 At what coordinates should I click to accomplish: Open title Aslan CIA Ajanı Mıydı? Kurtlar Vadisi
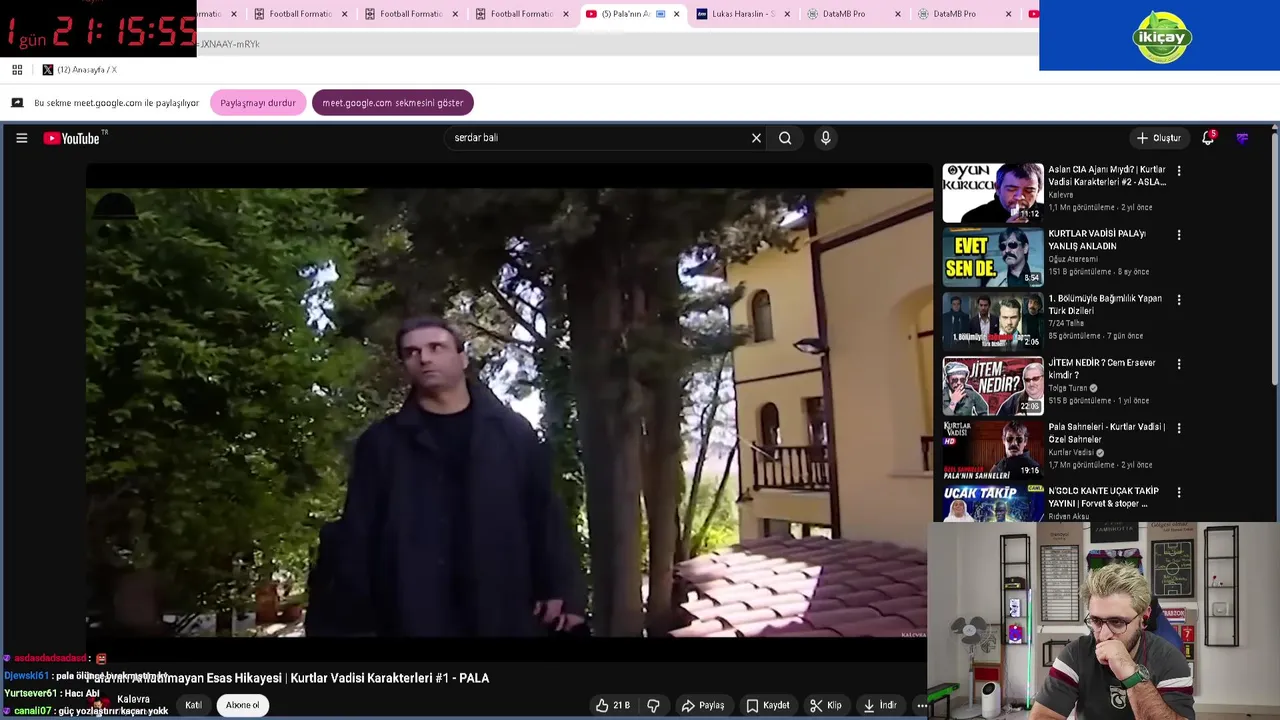coord(1107,176)
